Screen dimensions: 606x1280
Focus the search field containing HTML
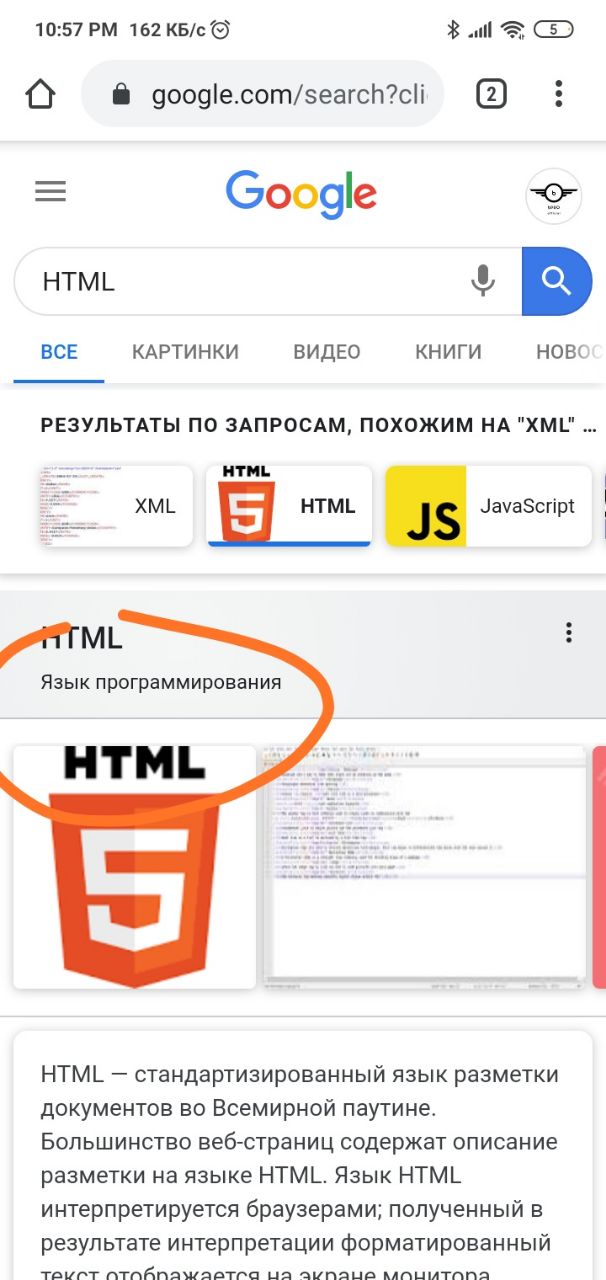240,281
